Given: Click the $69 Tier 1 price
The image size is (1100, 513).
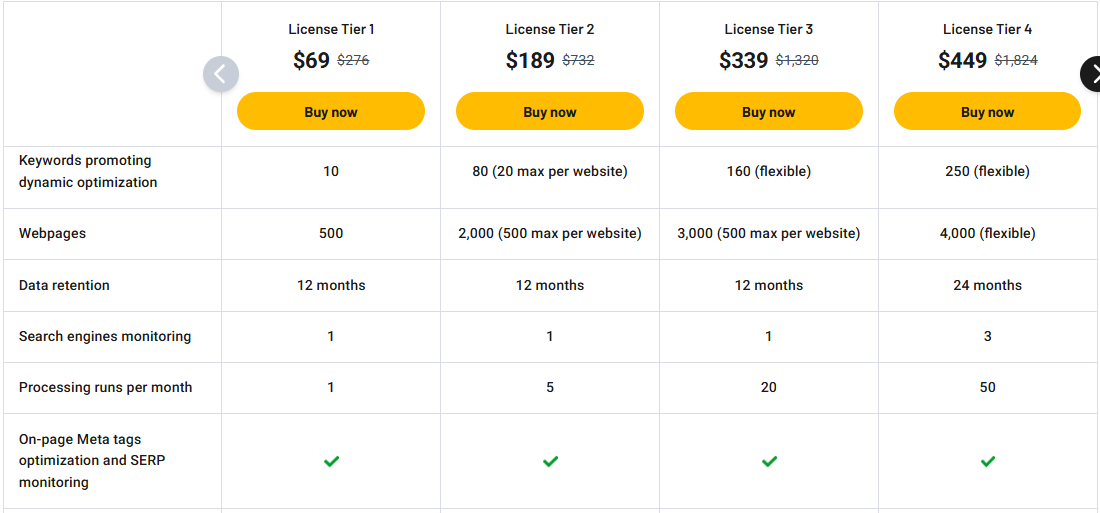Looking at the screenshot, I should (x=311, y=60).
